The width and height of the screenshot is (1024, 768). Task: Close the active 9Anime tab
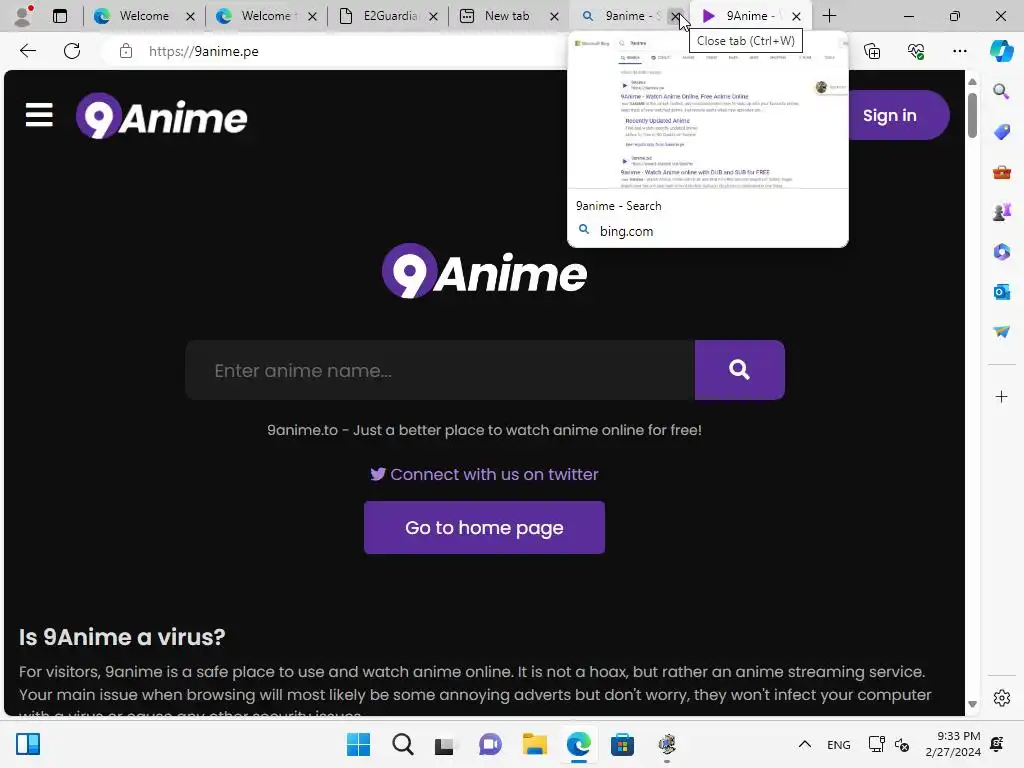tap(796, 16)
